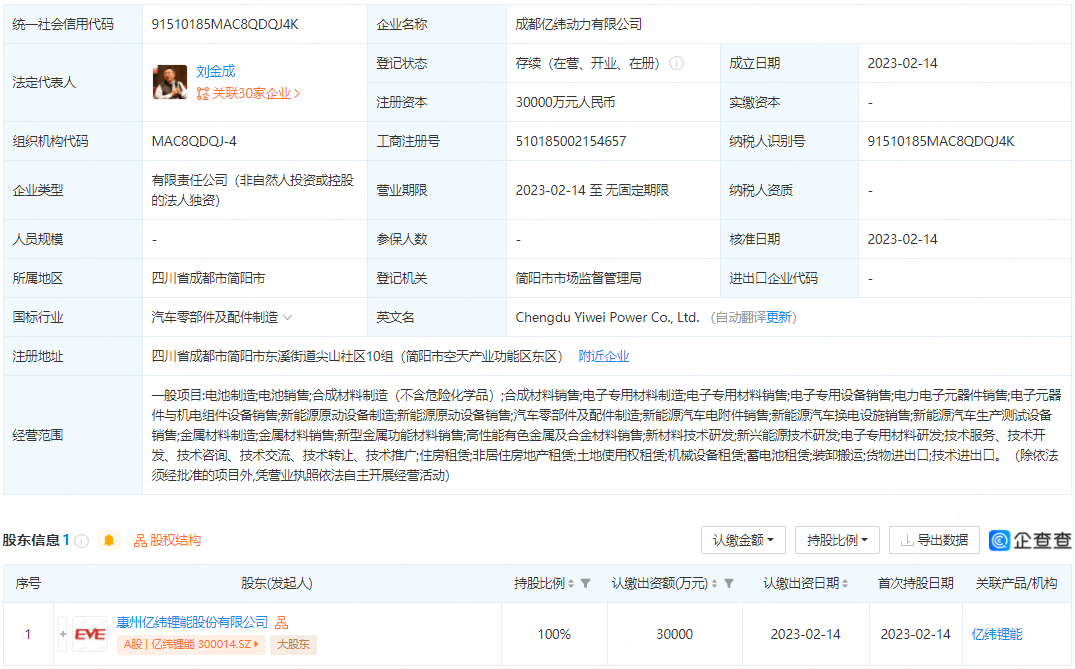Open the 持股比例 dropdown above the table
The width and height of the screenshot is (1075, 669).
pyautogui.click(x=836, y=540)
